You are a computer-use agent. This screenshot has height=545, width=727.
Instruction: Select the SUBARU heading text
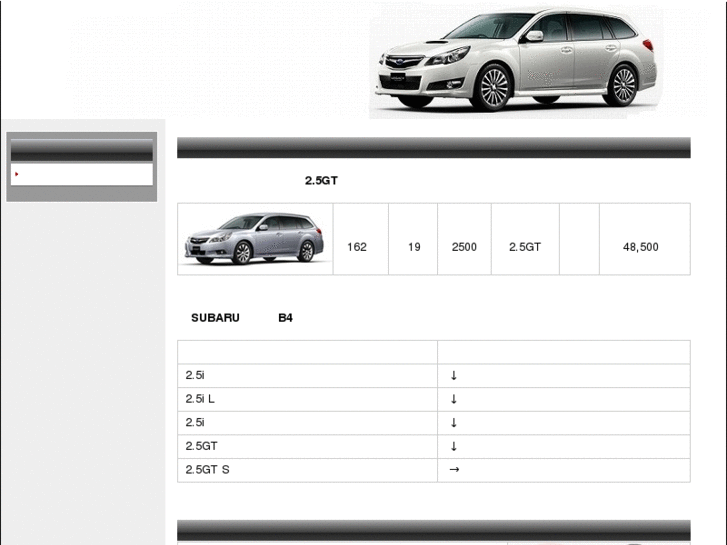click(x=215, y=318)
